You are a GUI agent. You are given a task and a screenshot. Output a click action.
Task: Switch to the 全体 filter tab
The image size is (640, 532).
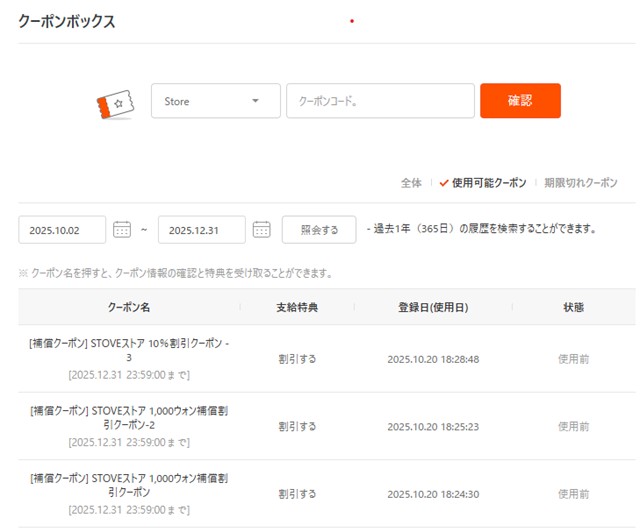pyautogui.click(x=411, y=183)
